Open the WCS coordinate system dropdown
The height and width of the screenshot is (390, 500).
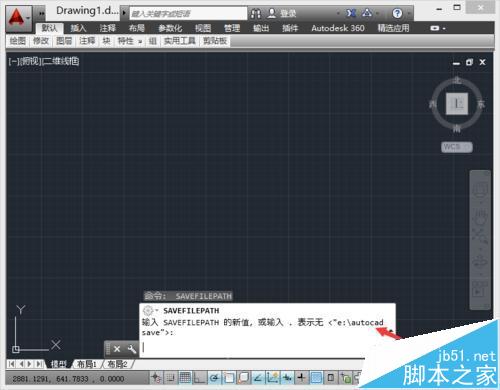coord(468,147)
